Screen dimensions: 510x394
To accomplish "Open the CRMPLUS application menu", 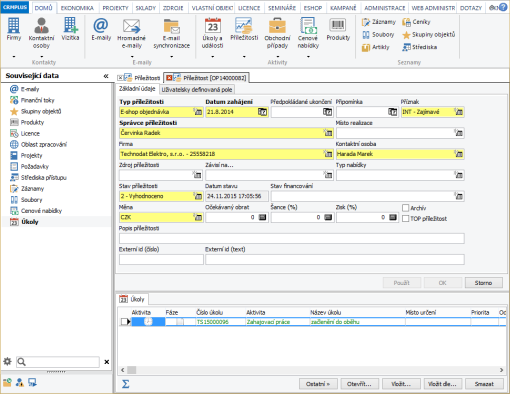I will (x=15, y=7).
